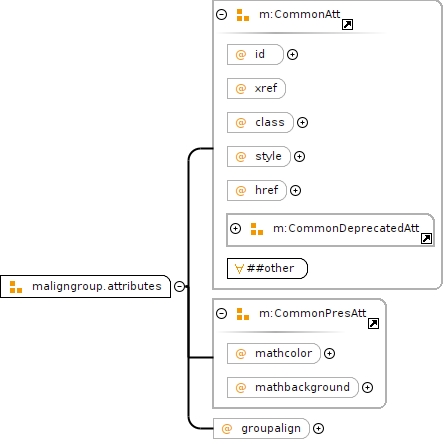
Task: Click the m:CommonPresAtt group icon
Action: coord(243,314)
